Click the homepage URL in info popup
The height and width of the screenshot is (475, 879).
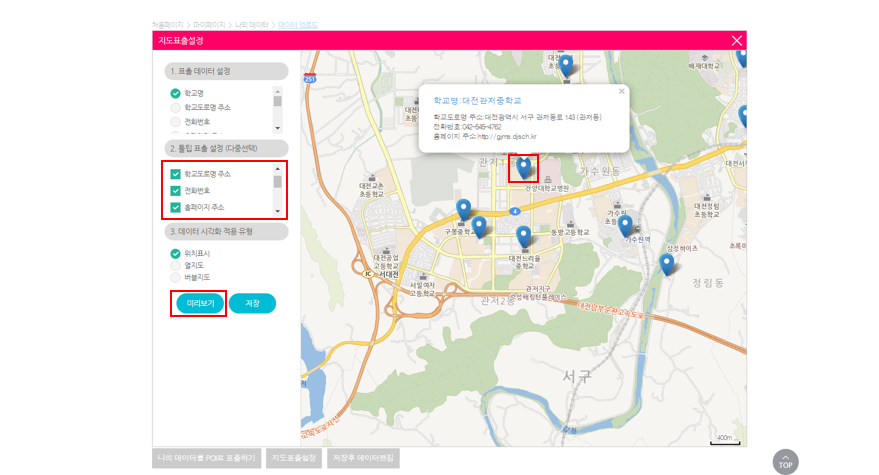point(507,137)
